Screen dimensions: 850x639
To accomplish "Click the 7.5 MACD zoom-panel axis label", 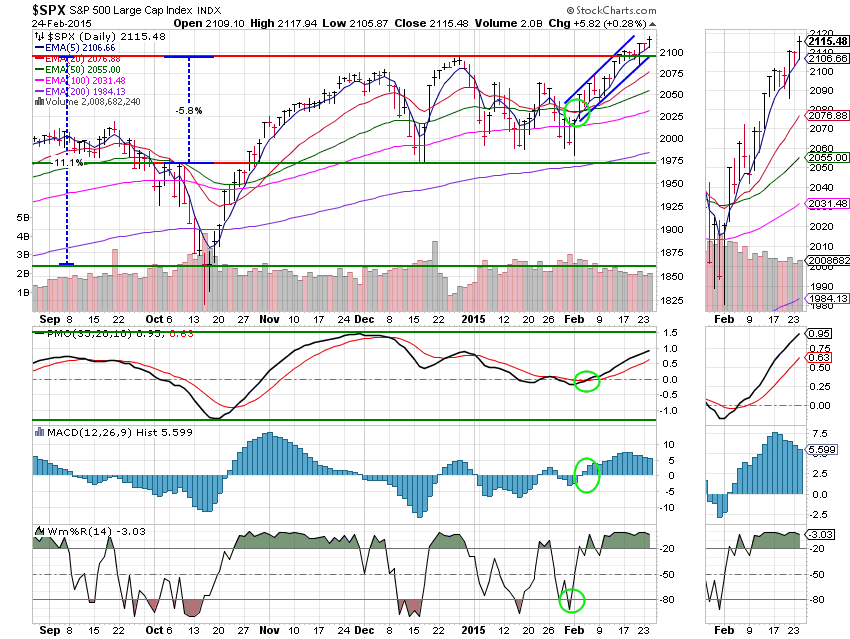I will coord(820,433).
